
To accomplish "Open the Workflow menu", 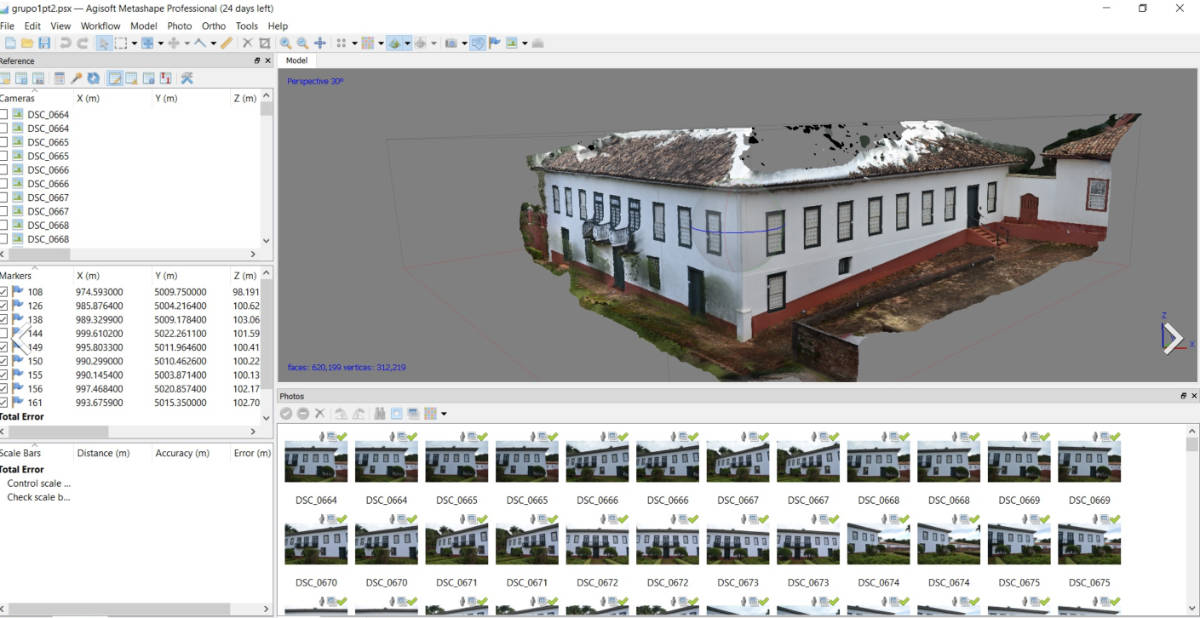I will click(100, 26).
